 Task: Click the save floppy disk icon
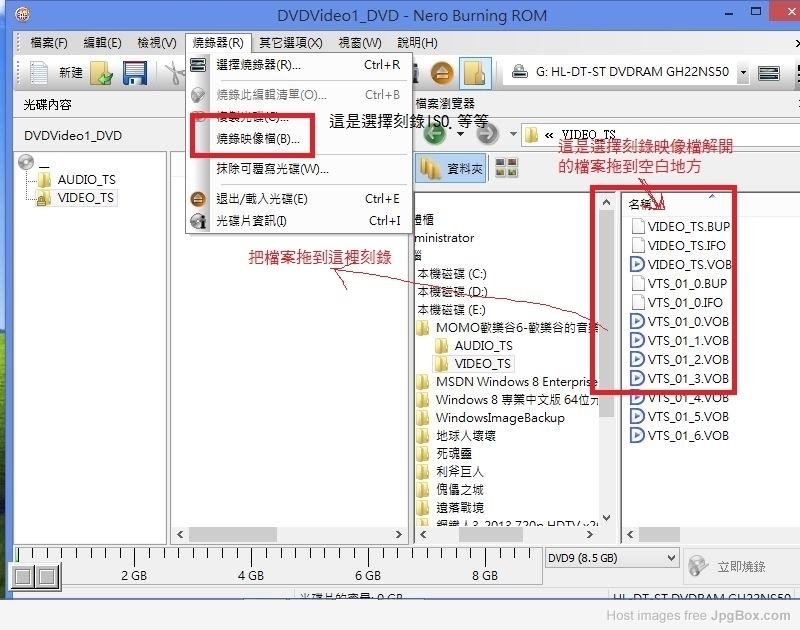(x=134, y=73)
